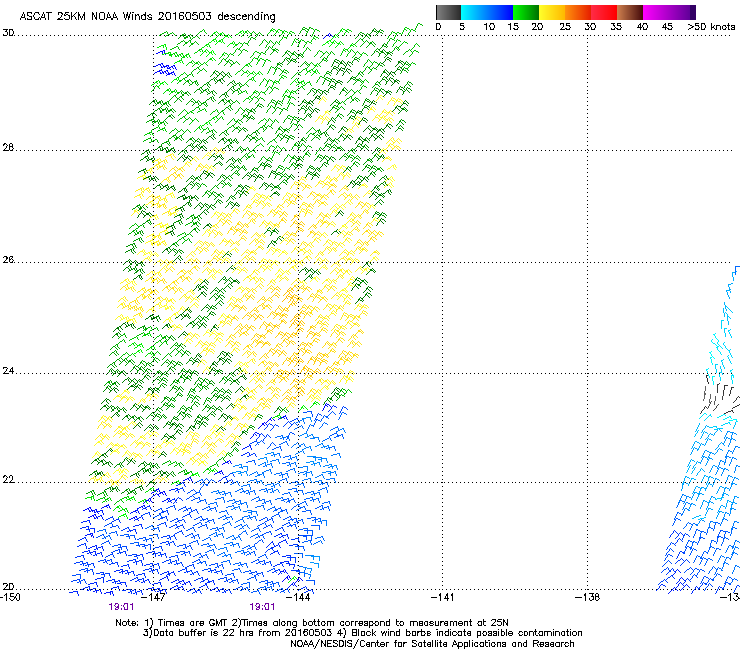Viewport: 740px width, 650px height.
Task: Select the blue 10-15 knots legend color
Action: tap(500, 12)
